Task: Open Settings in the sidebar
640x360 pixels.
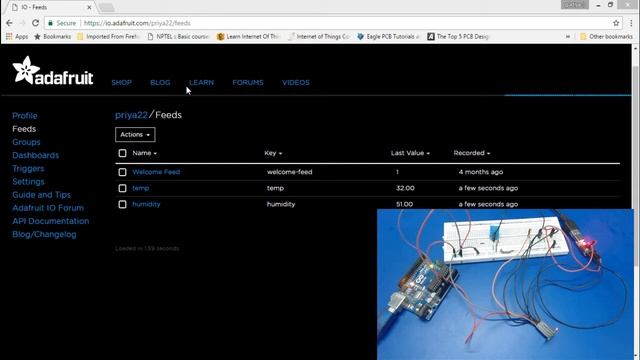Action: [x=28, y=182]
